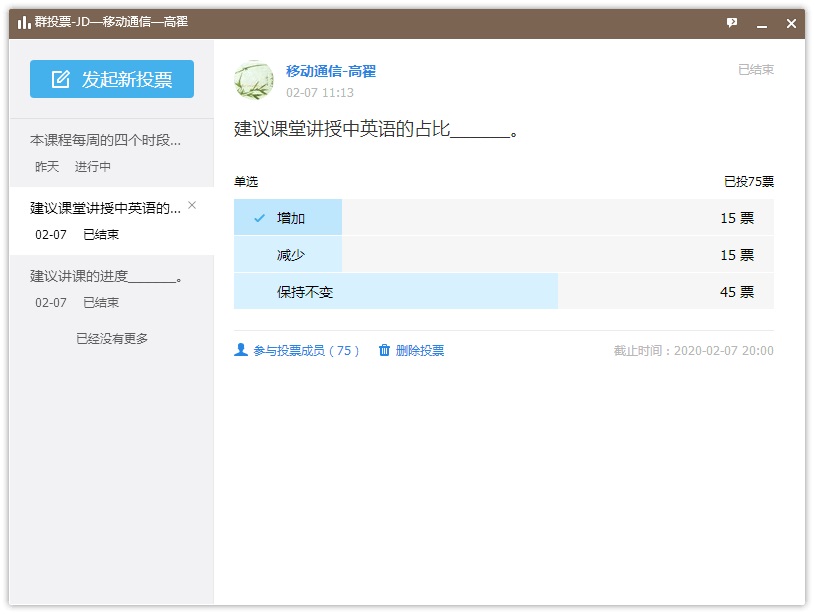Click the 已投75票 total count text
The width and height of the screenshot is (814, 614).
point(749,182)
